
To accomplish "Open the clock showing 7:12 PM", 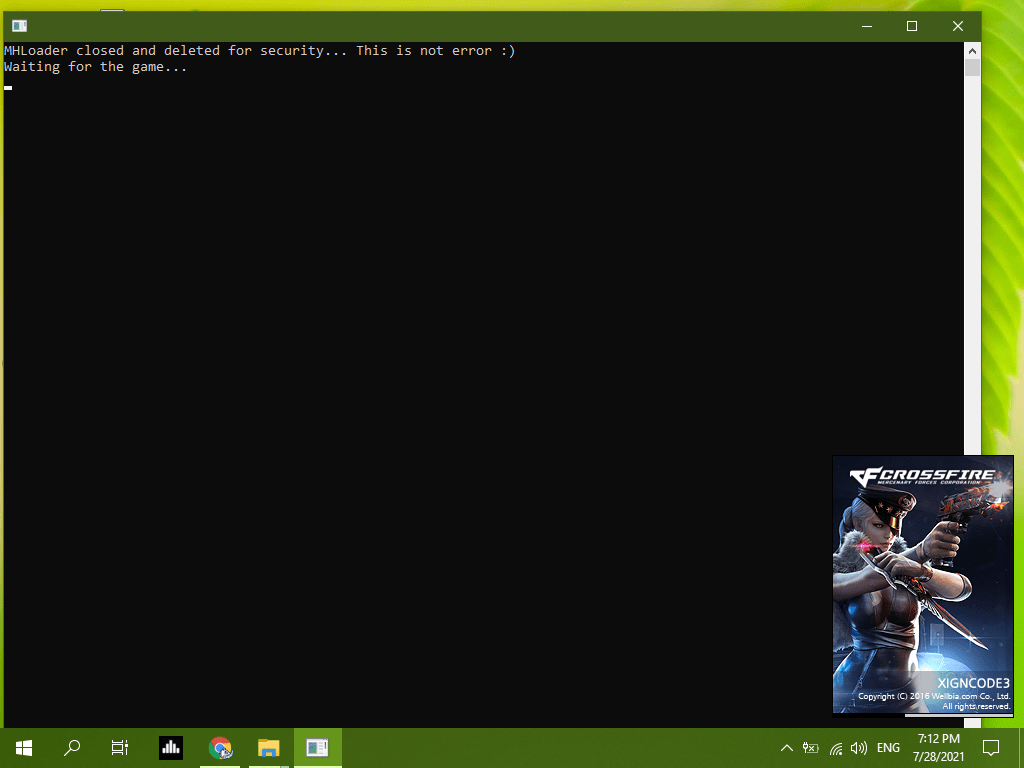I will point(938,748).
